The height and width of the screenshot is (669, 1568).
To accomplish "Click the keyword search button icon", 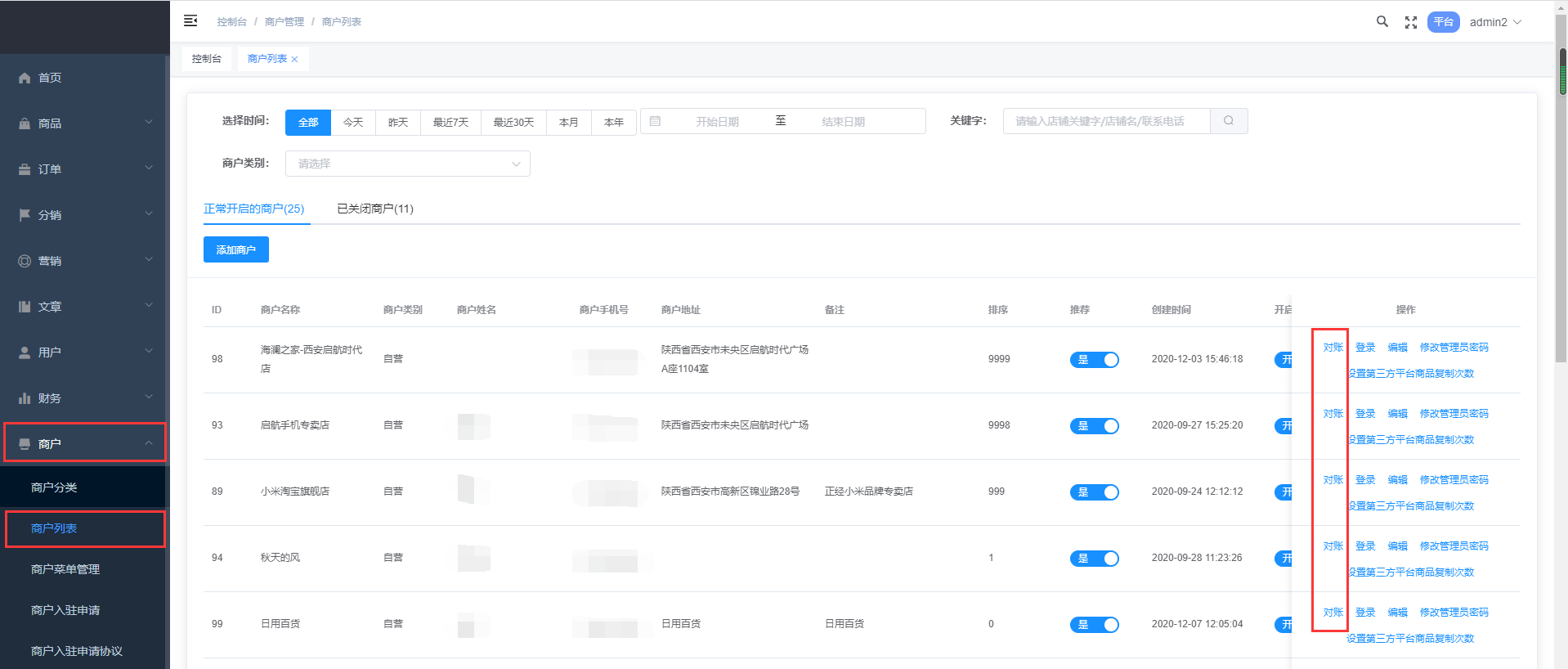I will coord(1228,121).
